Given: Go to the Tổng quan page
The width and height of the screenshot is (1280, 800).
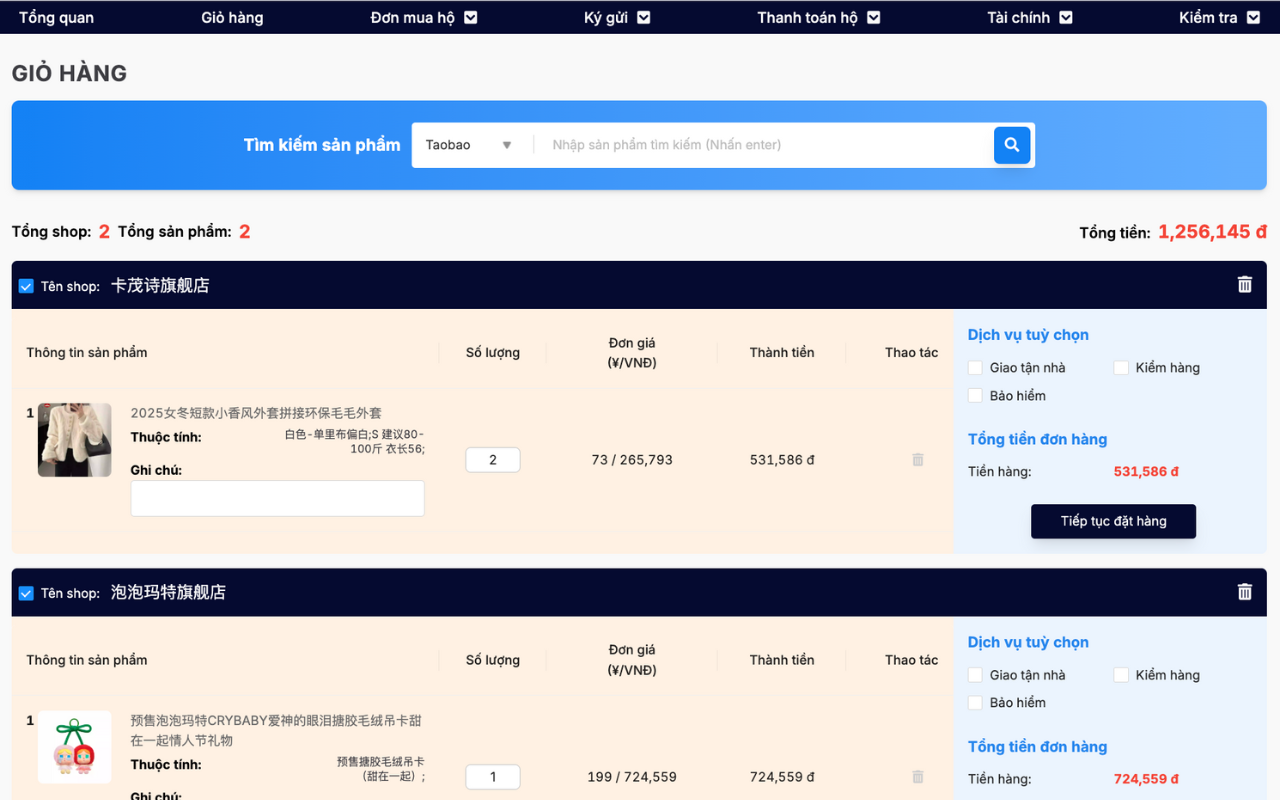Looking at the screenshot, I should pyautogui.click(x=56, y=17).
